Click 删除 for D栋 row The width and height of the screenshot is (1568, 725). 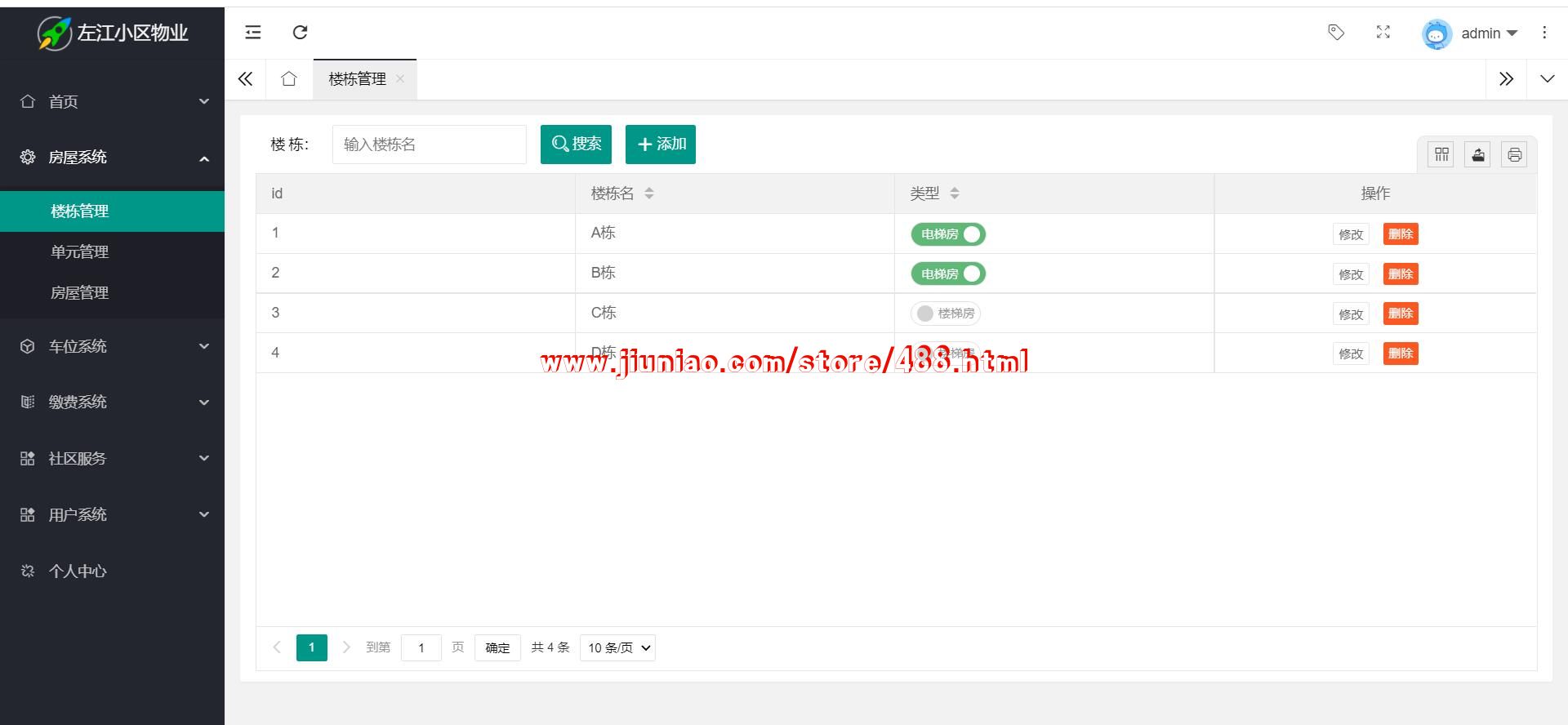coord(1401,354)
